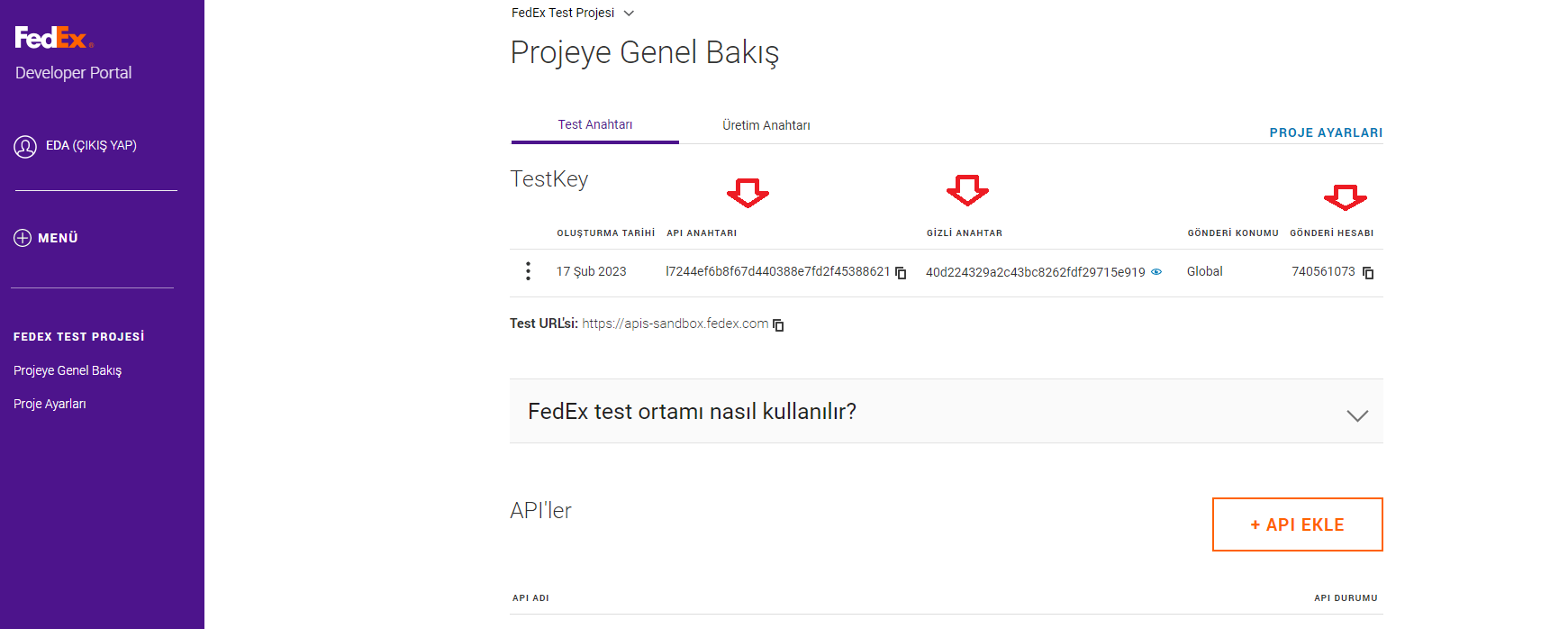The image size is (1568, 629).
Task: Copy the Gönderi Hesabı number
Action: click(1368, 272)
